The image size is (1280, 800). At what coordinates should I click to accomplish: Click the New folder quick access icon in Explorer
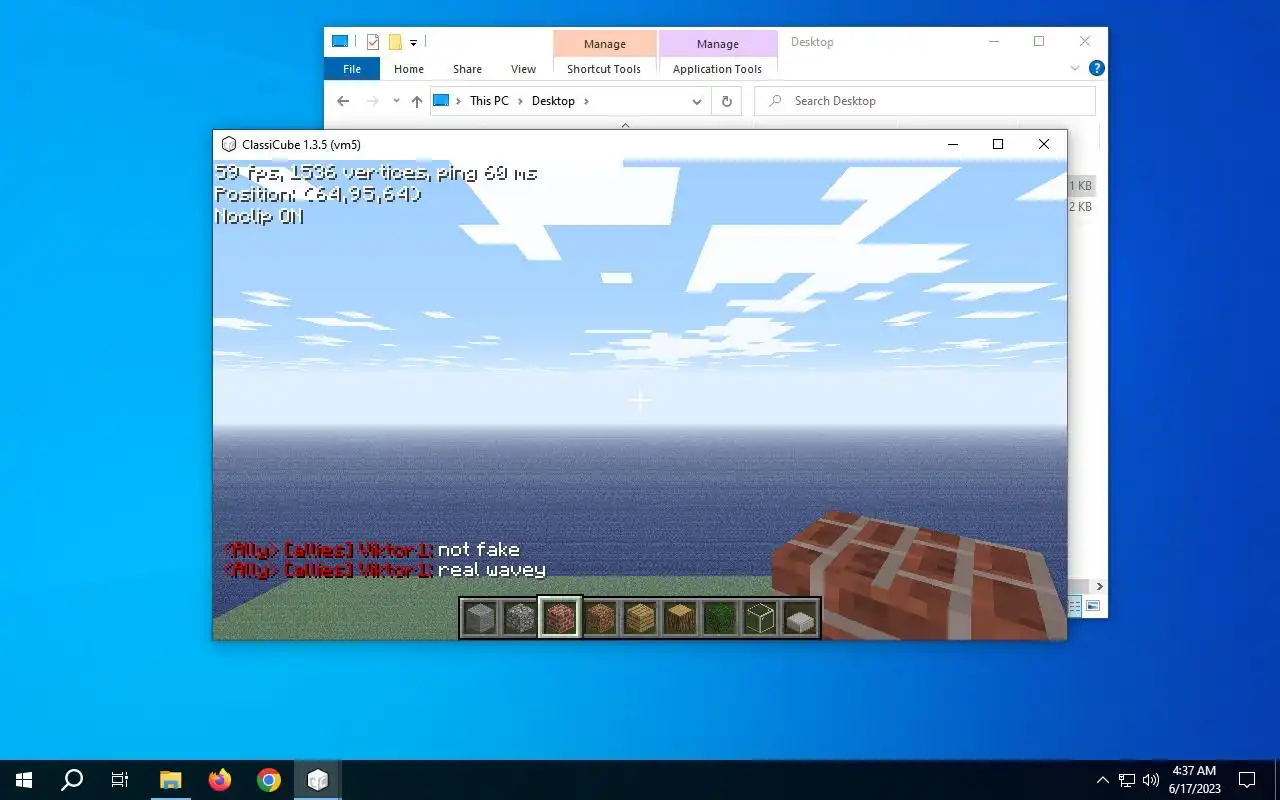[x=395, y=42]
